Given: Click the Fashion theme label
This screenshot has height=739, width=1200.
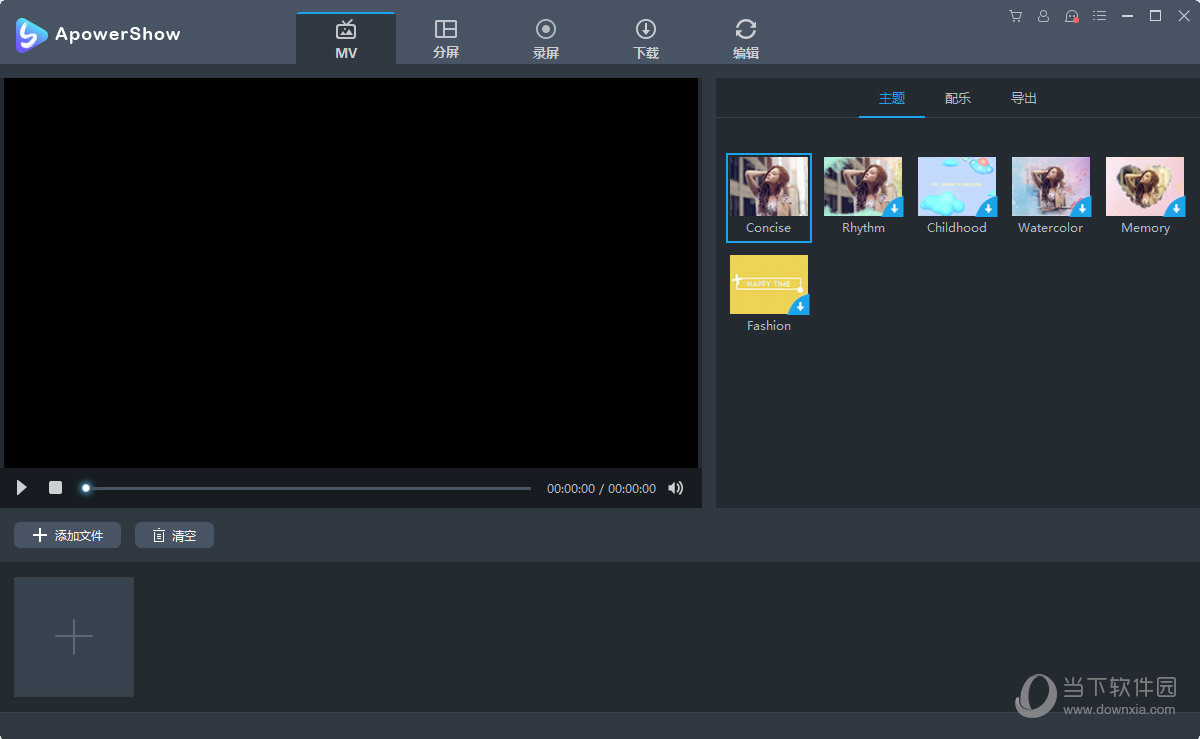Looking at the screenshot, I should tap(769, 326).
